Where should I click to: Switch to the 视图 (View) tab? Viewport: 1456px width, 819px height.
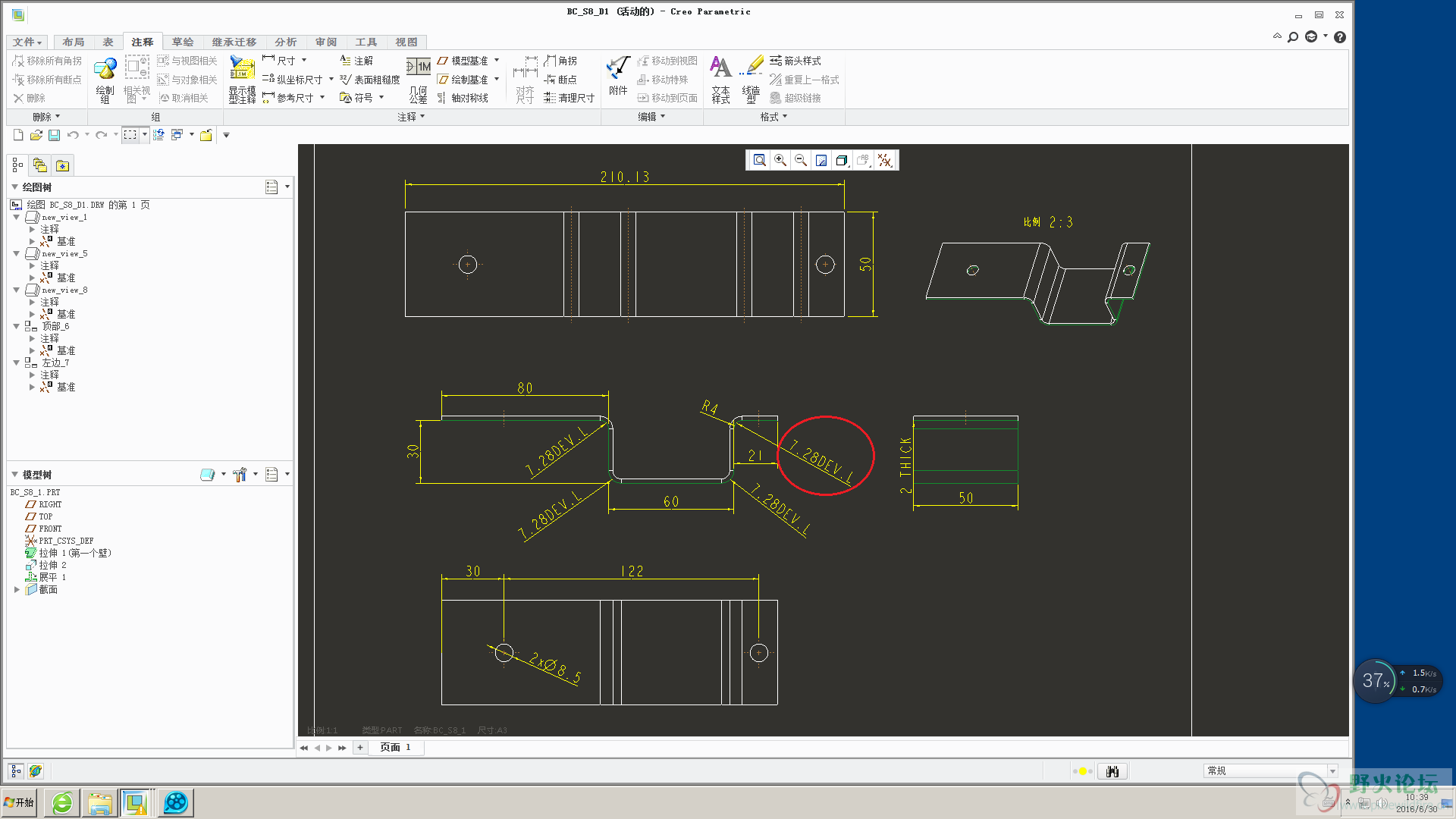click(x=406, y=42)
